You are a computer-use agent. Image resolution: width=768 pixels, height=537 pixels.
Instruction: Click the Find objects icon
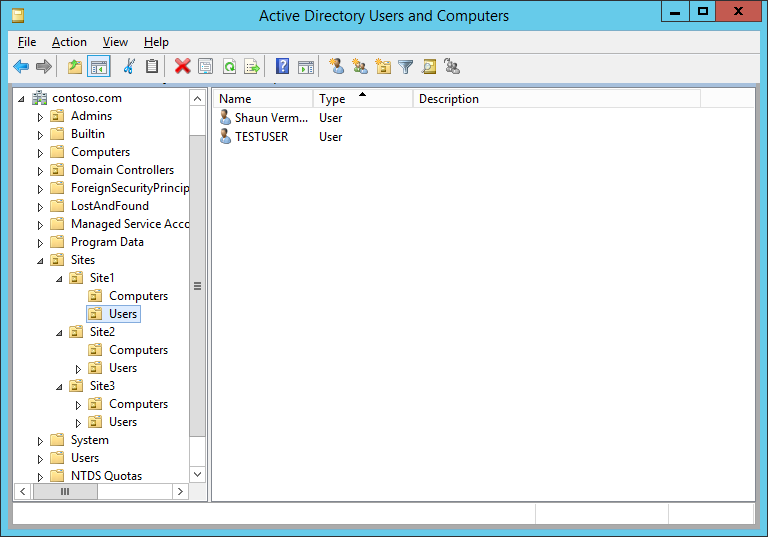pos(429,66)
